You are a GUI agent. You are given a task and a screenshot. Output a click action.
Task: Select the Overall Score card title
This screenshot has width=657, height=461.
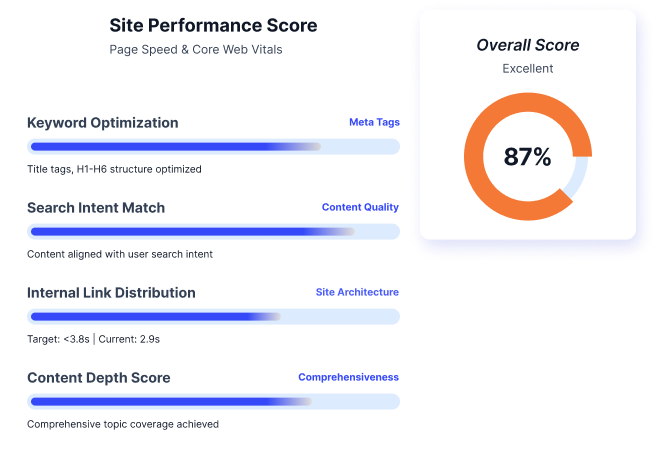(x=527, y=45)
